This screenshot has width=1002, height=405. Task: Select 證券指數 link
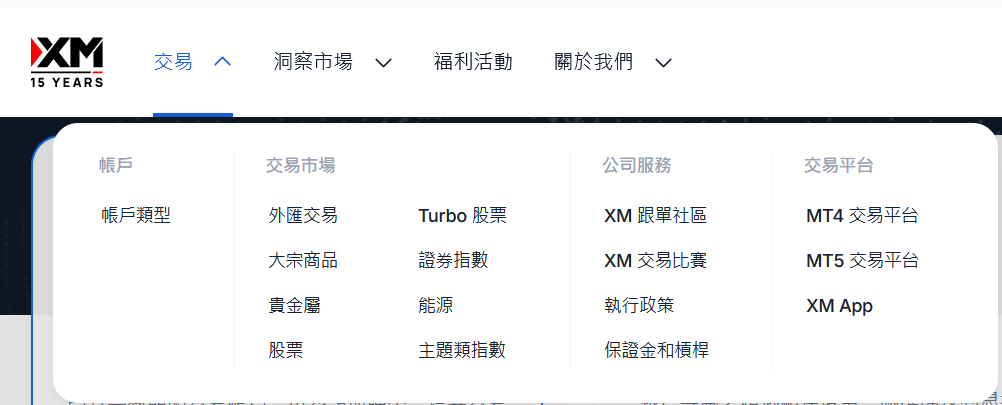pyautogui.click(x=453, y=261)
